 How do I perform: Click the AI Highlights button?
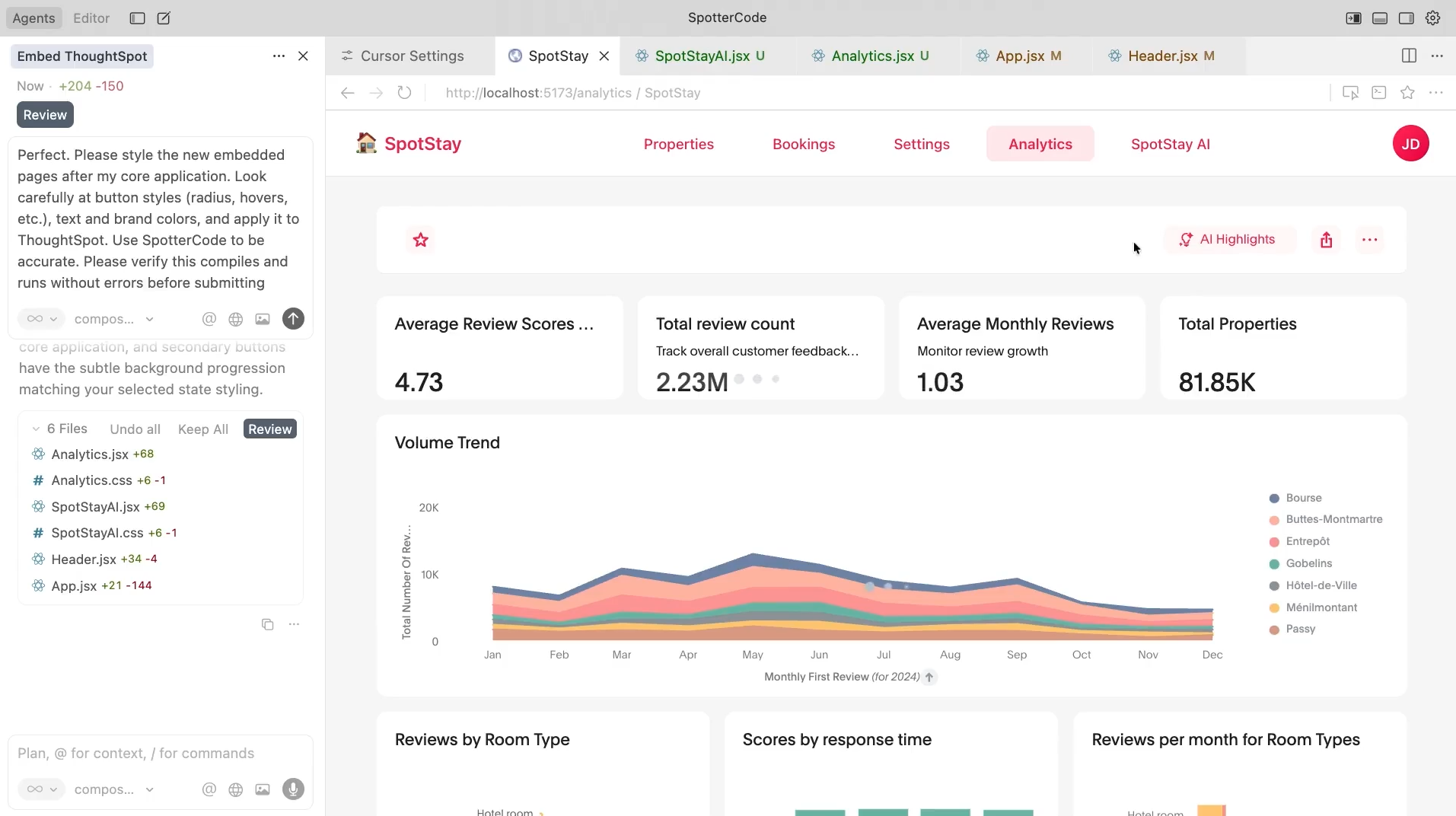tap(1228, 240)
